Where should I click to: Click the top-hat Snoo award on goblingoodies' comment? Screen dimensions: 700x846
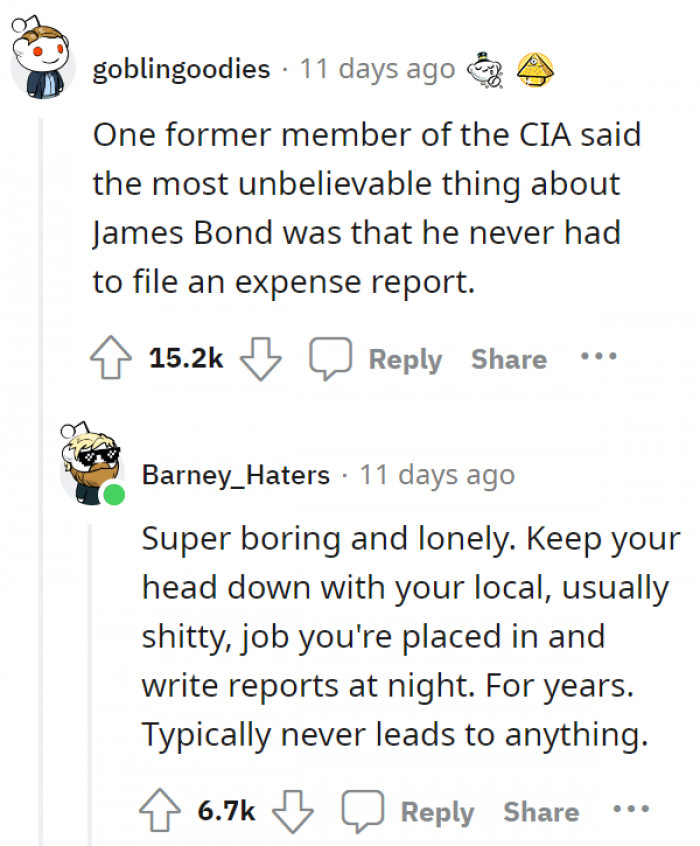[484, 67]
